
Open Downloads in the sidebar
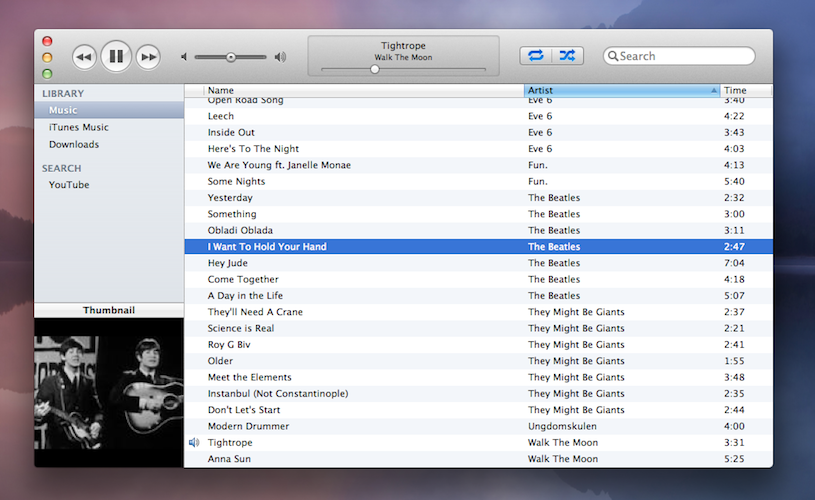pos(74,144)
